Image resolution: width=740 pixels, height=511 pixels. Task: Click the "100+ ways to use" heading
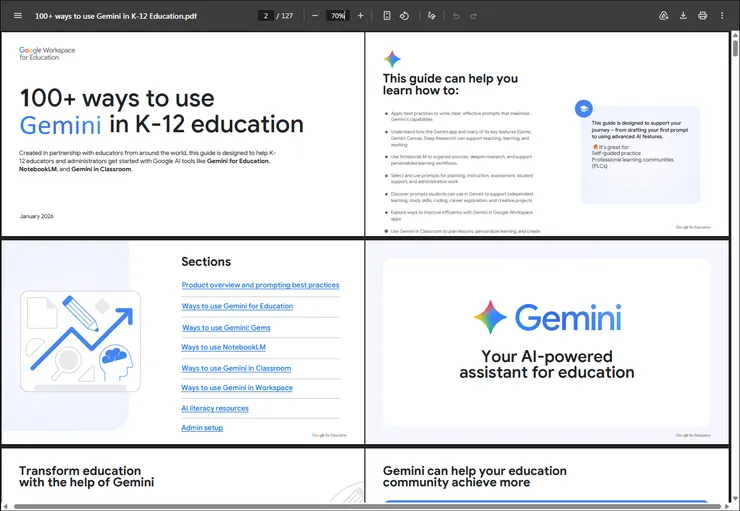117,98
